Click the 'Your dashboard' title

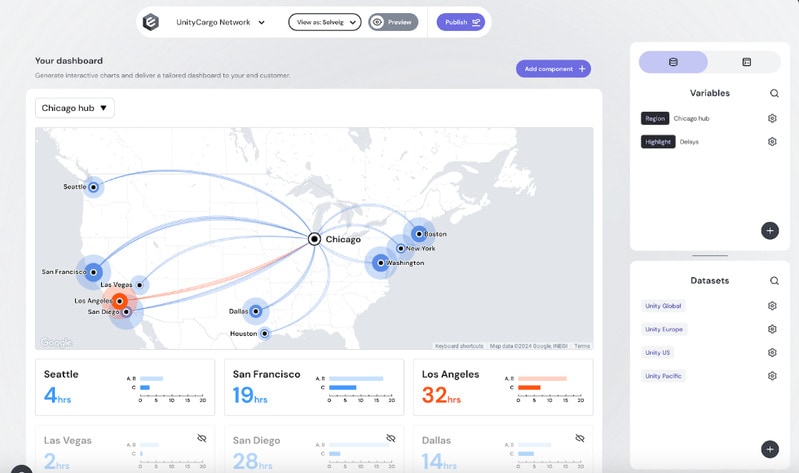click(x=69, y=61)
